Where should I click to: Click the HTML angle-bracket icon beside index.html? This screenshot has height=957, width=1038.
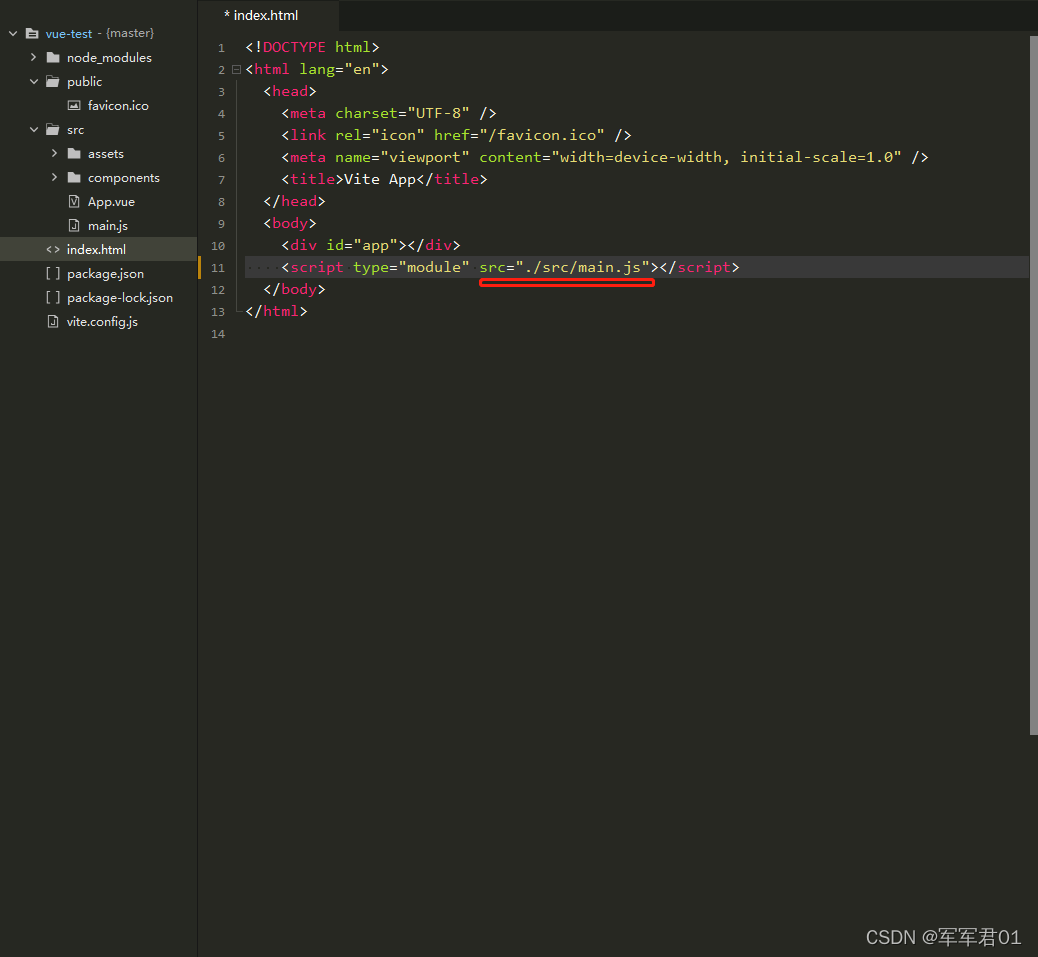click(53, 249)
